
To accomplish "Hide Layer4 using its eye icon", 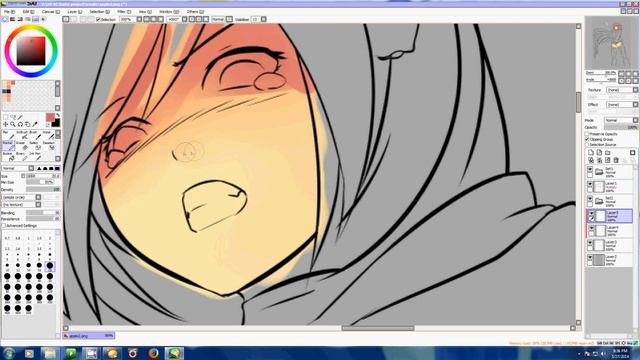I will [591, 228].
